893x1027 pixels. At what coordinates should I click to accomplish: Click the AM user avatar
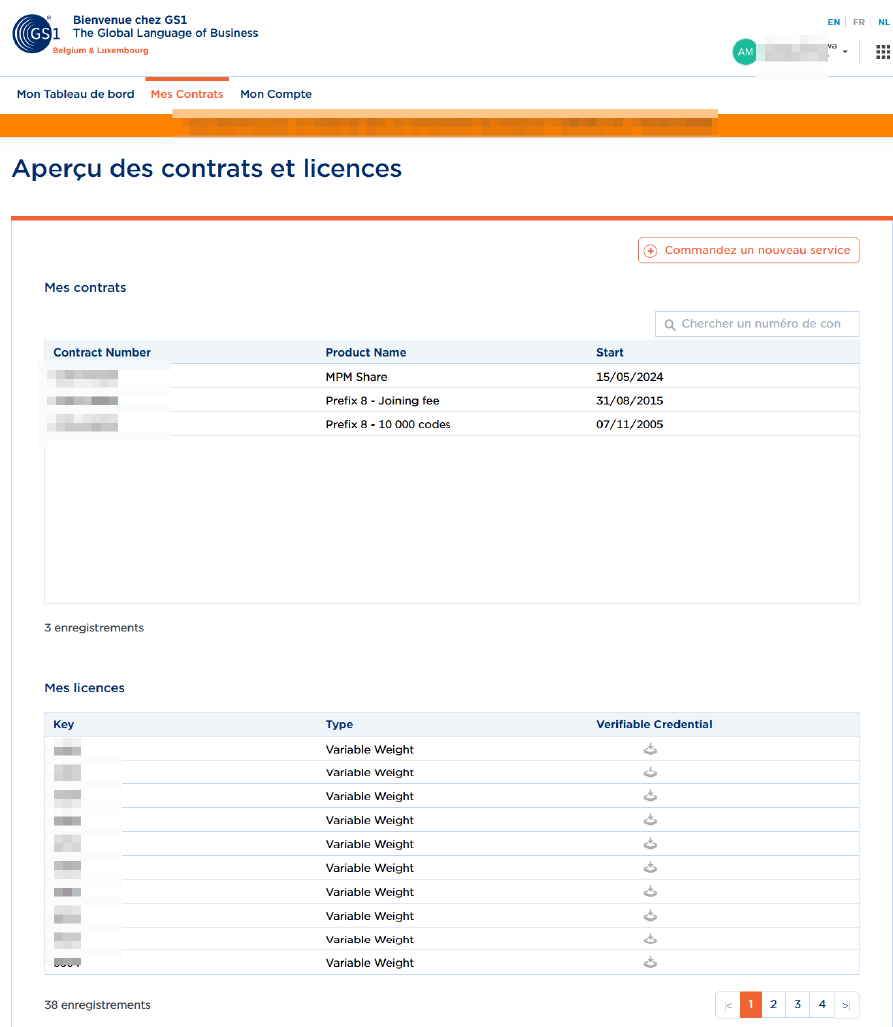pyautogui.click(x=745, y=52)
